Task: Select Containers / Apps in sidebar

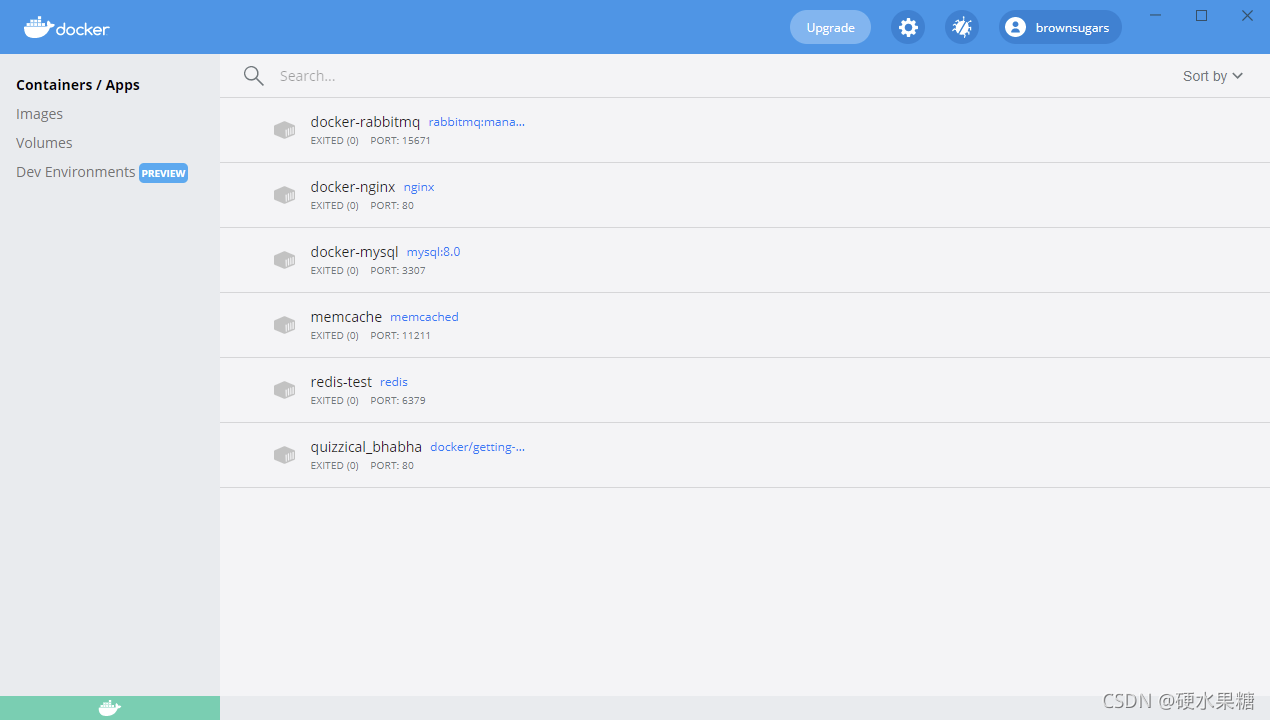Action: [78, 85]
